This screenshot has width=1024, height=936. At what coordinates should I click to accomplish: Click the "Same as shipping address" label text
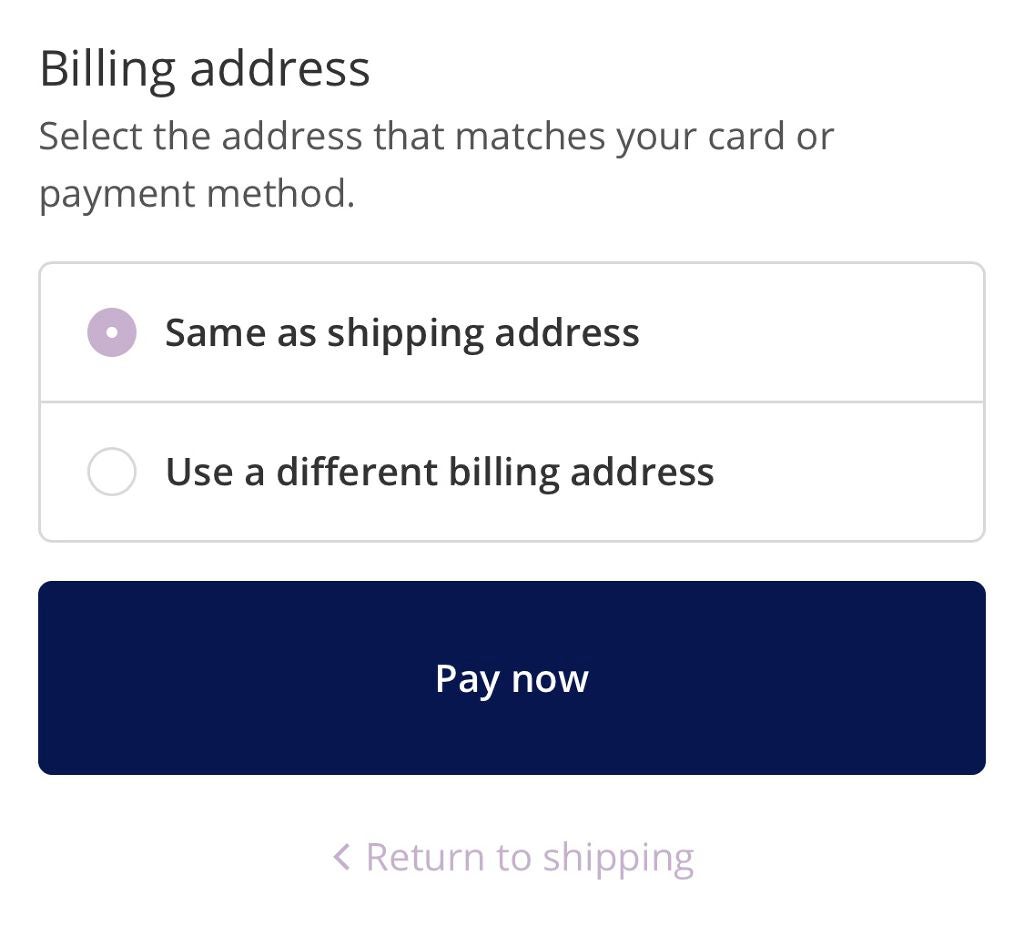tap(402, 332)
